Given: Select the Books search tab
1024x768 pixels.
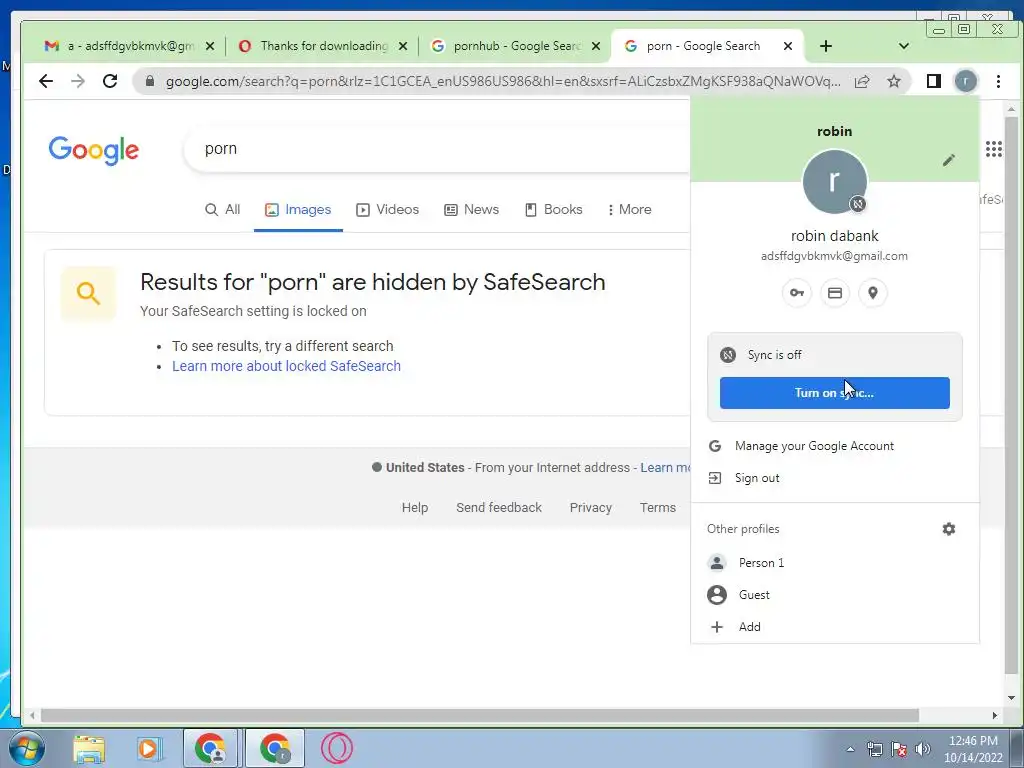Looking at the screenshot, I should pyautogui.click(x=554, y=210).
